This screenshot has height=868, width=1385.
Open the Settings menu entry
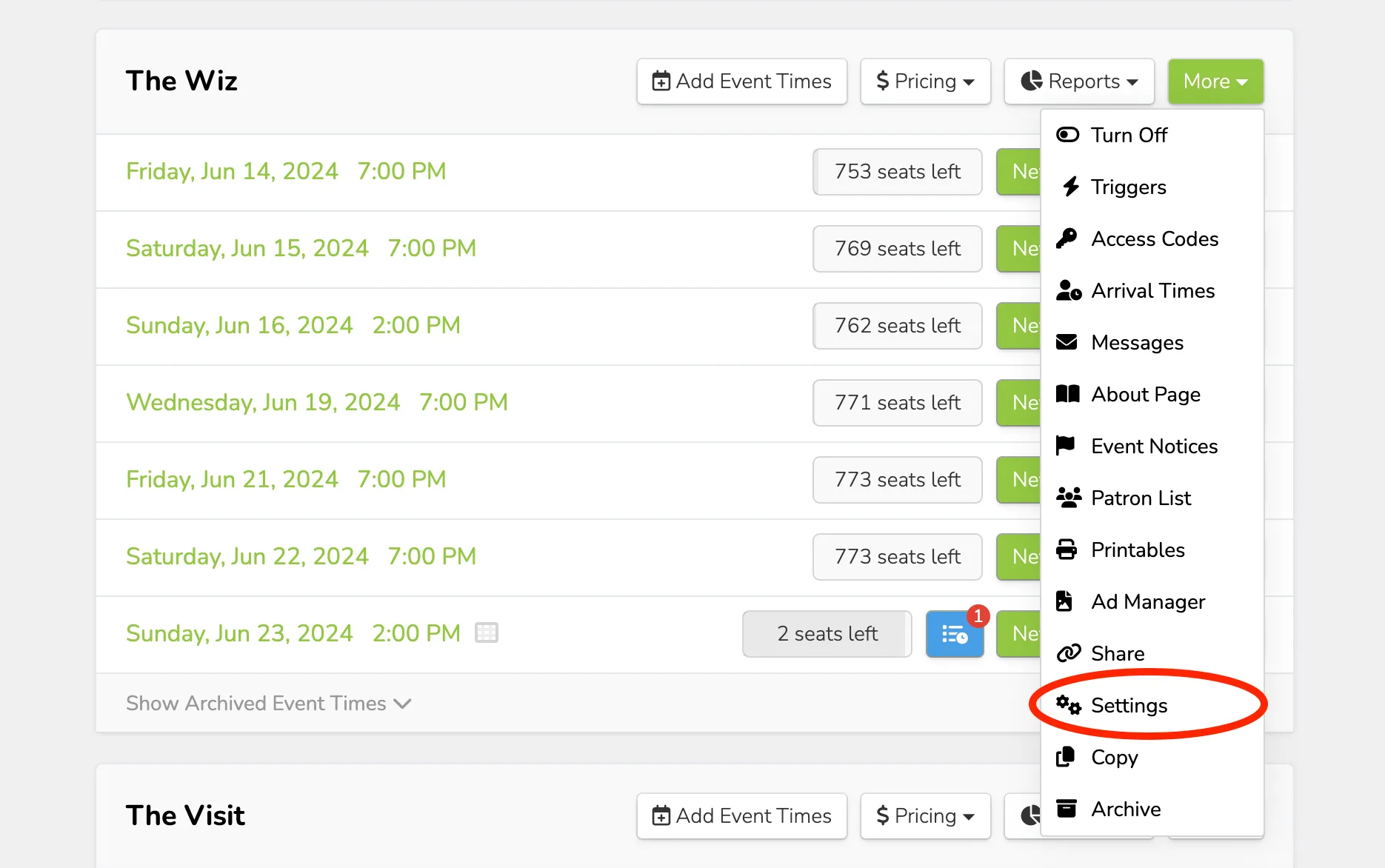pyautogui.click(x=1152, y=705)
